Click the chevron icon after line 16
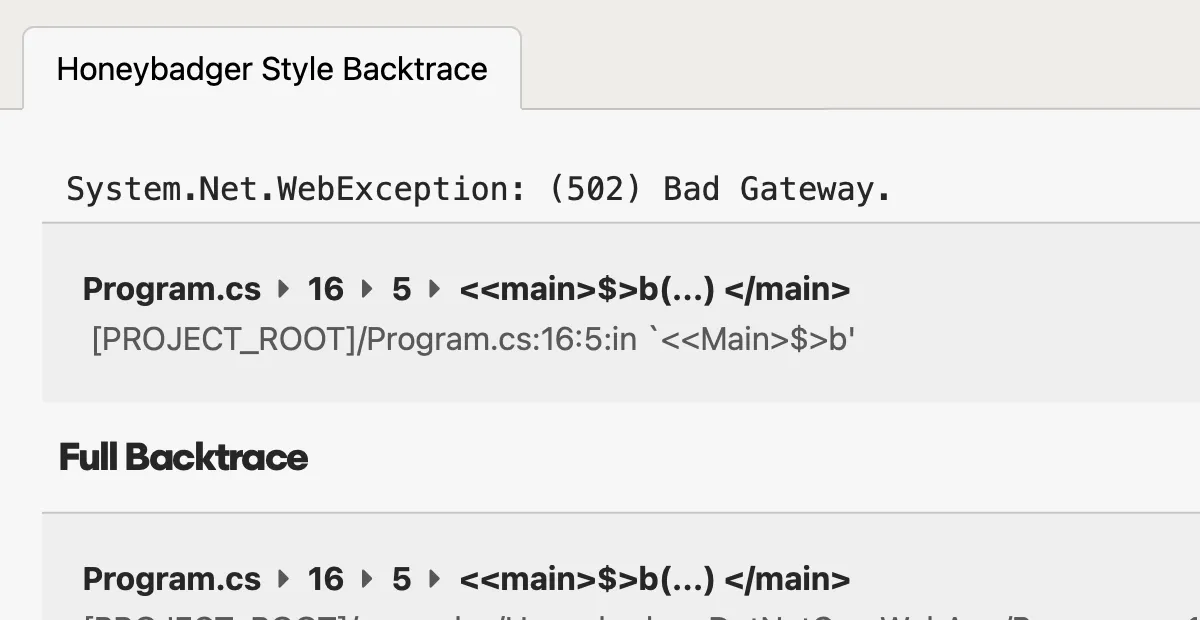Viewport: 1200px width, 620px height. point(366,290)
